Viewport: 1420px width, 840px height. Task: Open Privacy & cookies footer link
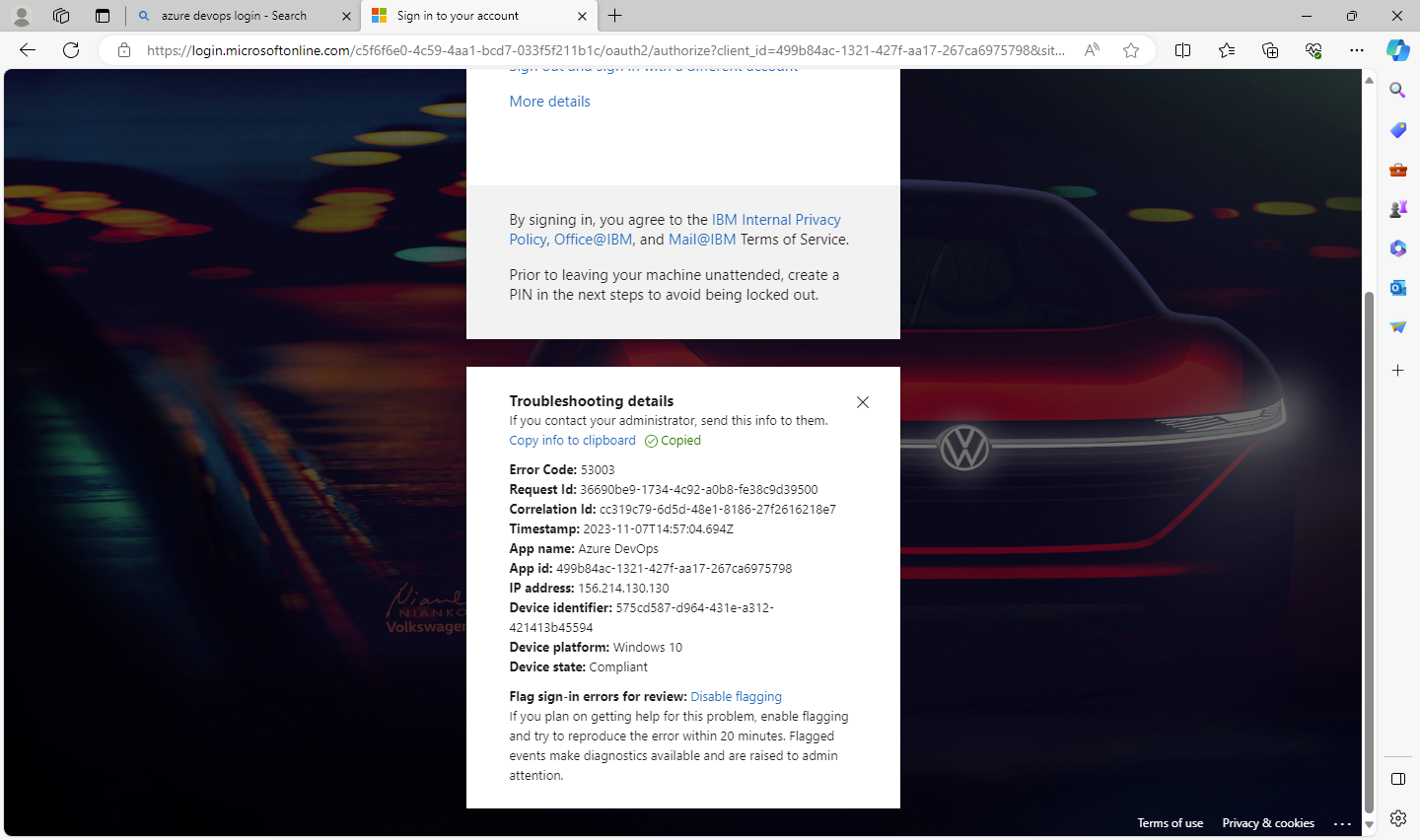pos(1268,823)
